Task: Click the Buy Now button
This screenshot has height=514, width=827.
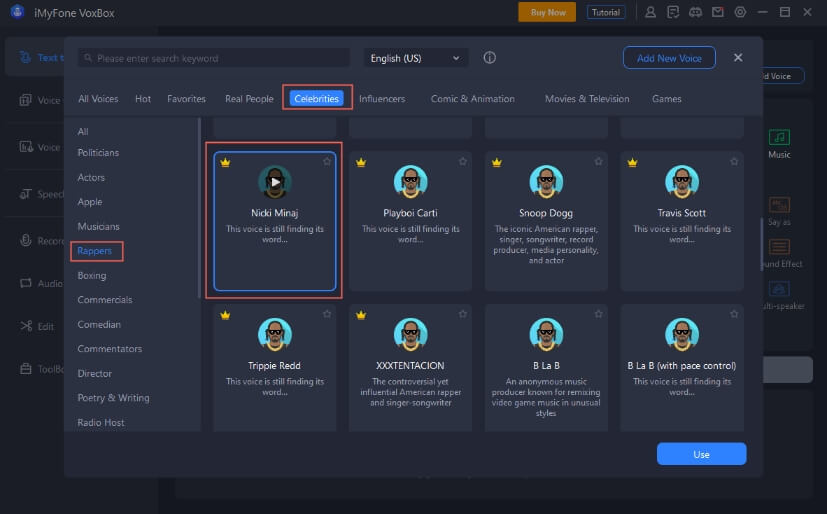Action: [547, 12]
